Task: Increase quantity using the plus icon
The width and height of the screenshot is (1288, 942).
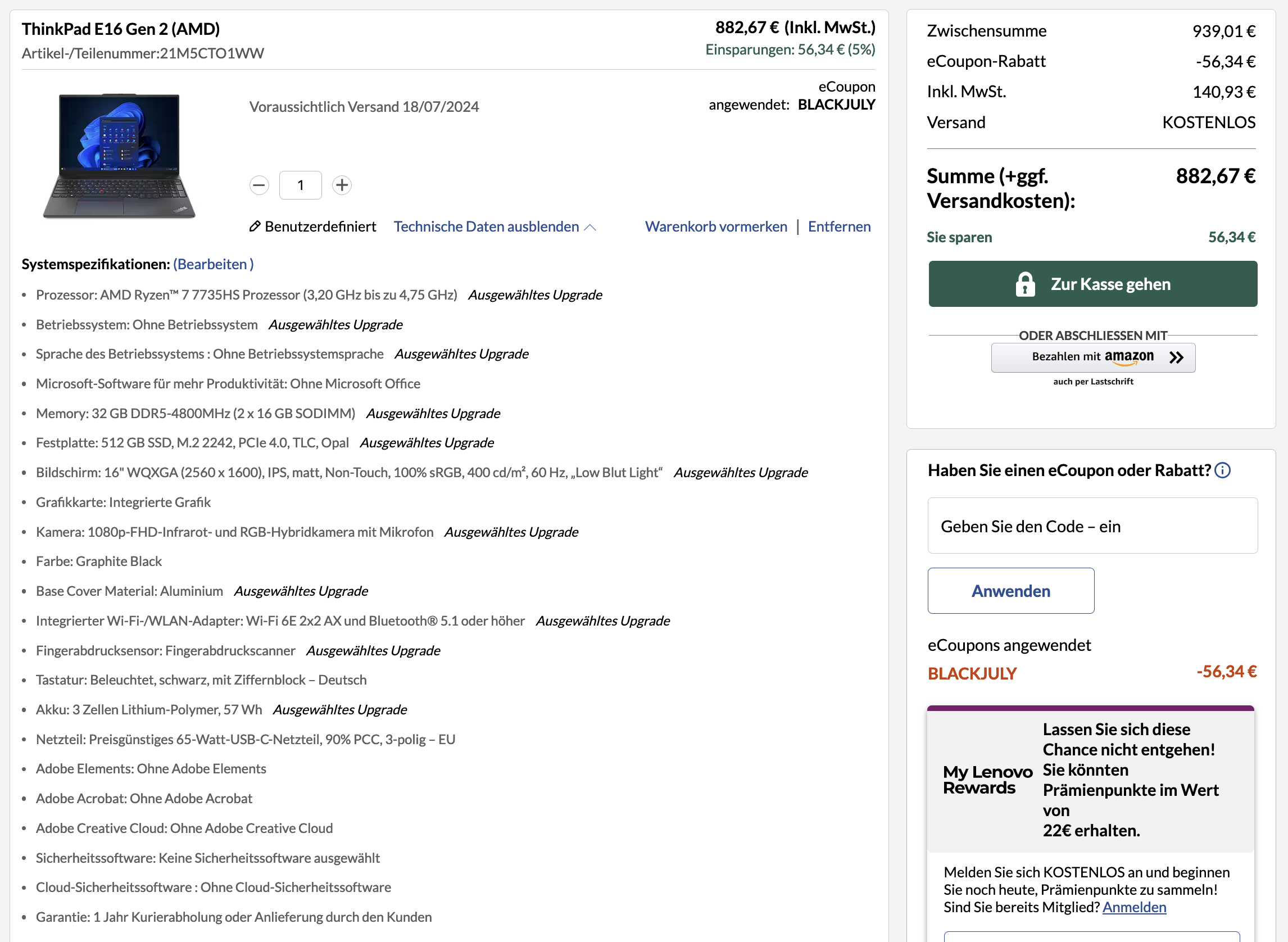Action: coord(341,185)
